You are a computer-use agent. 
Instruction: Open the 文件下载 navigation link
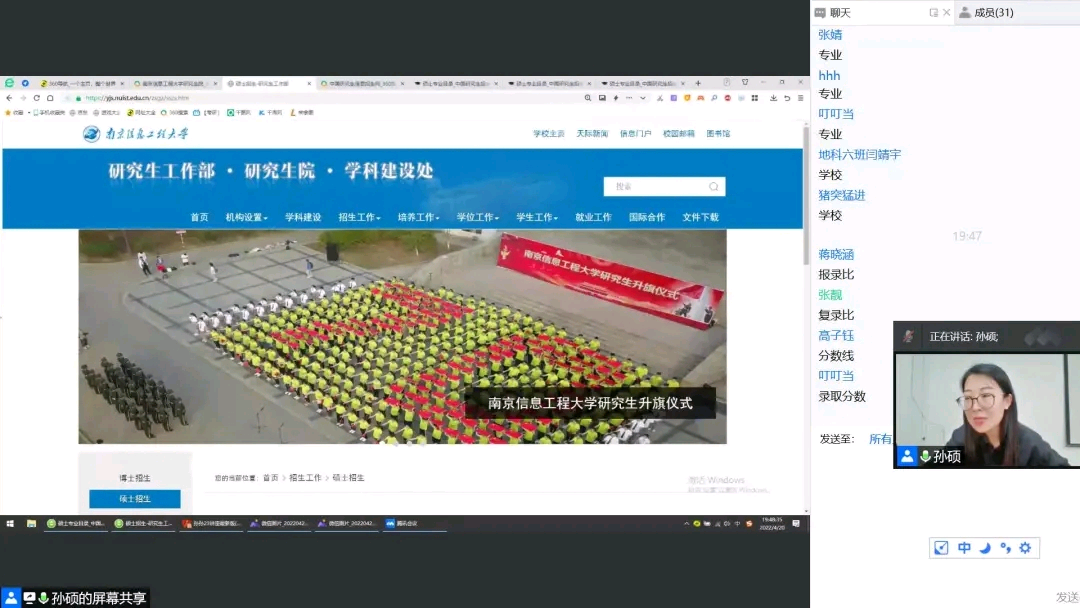(x=700, y=217)
